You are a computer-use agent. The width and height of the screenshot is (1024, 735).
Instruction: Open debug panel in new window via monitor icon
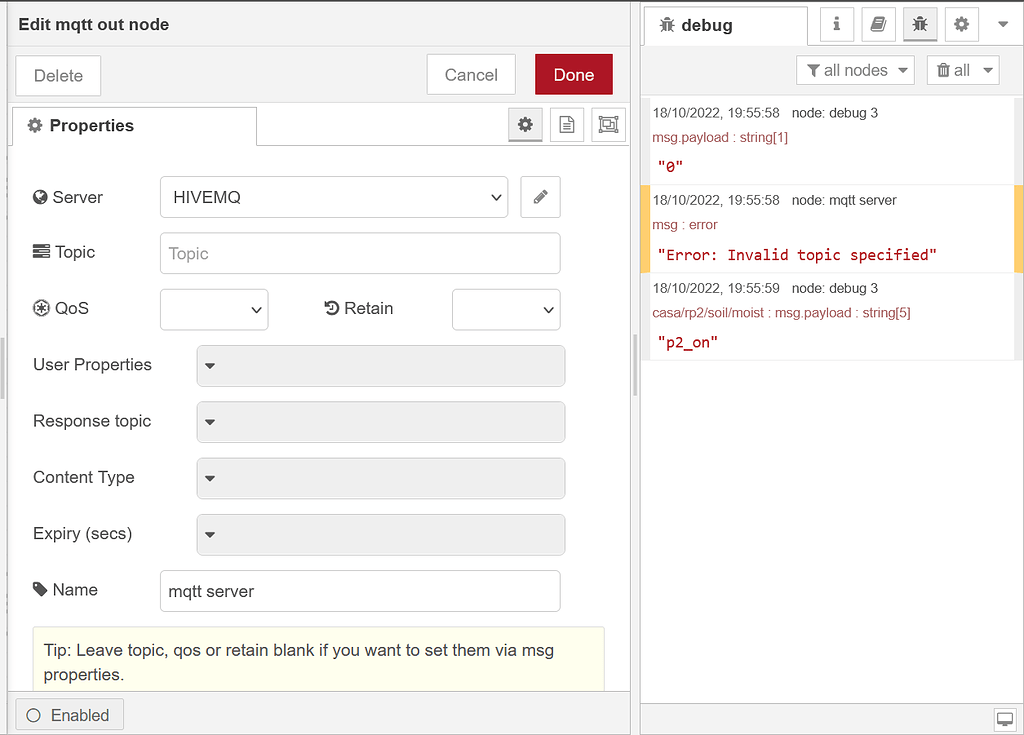1004,718
